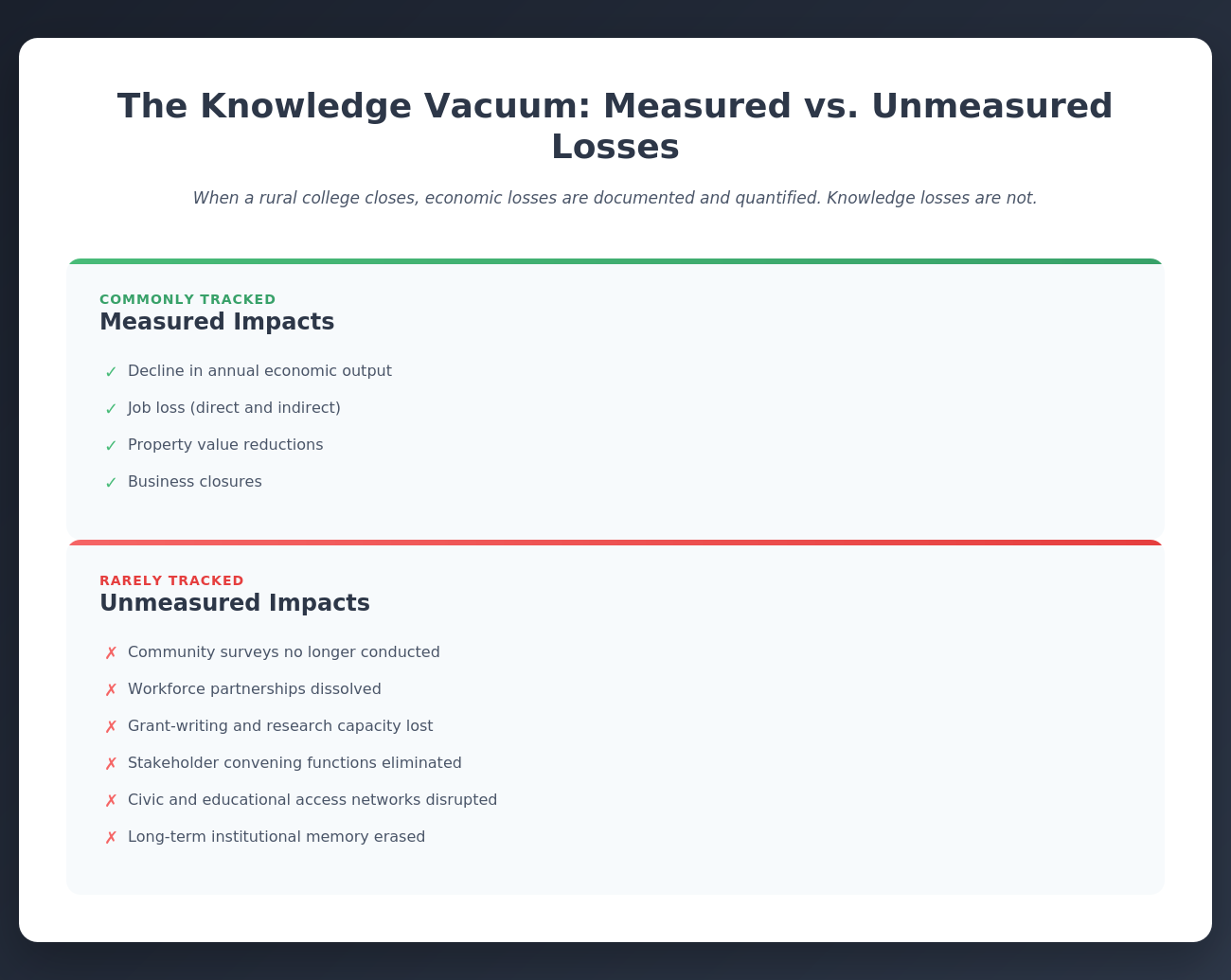
Task: Select the Measured Impacts heading
Action: tap(217, 322)
